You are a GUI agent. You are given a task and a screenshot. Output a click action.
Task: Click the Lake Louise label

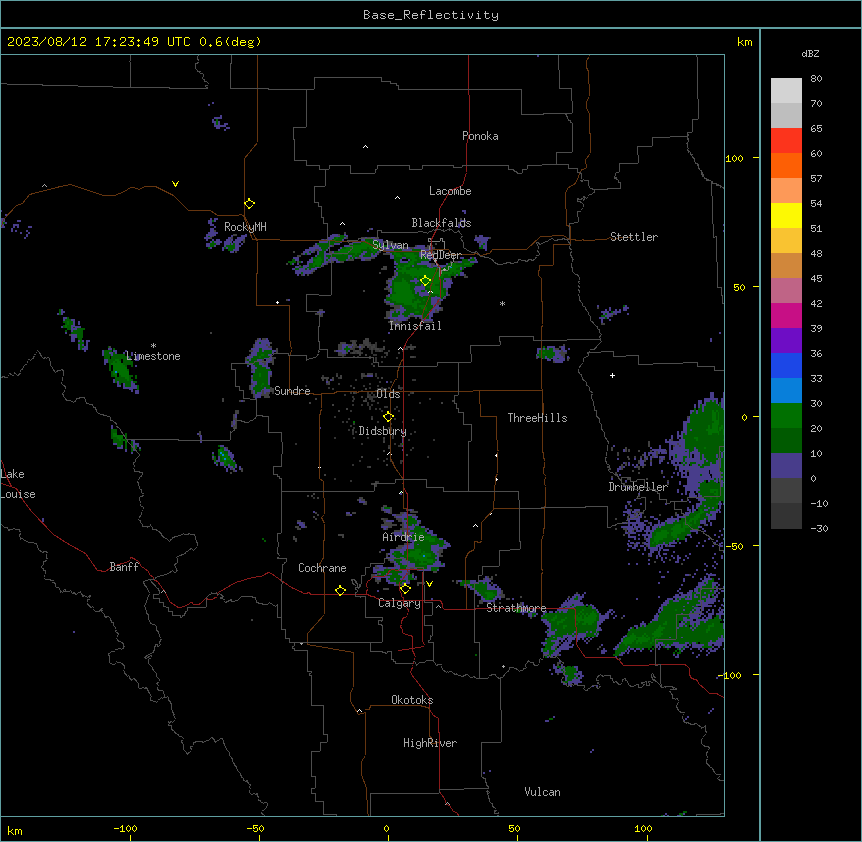pos(18,484)
